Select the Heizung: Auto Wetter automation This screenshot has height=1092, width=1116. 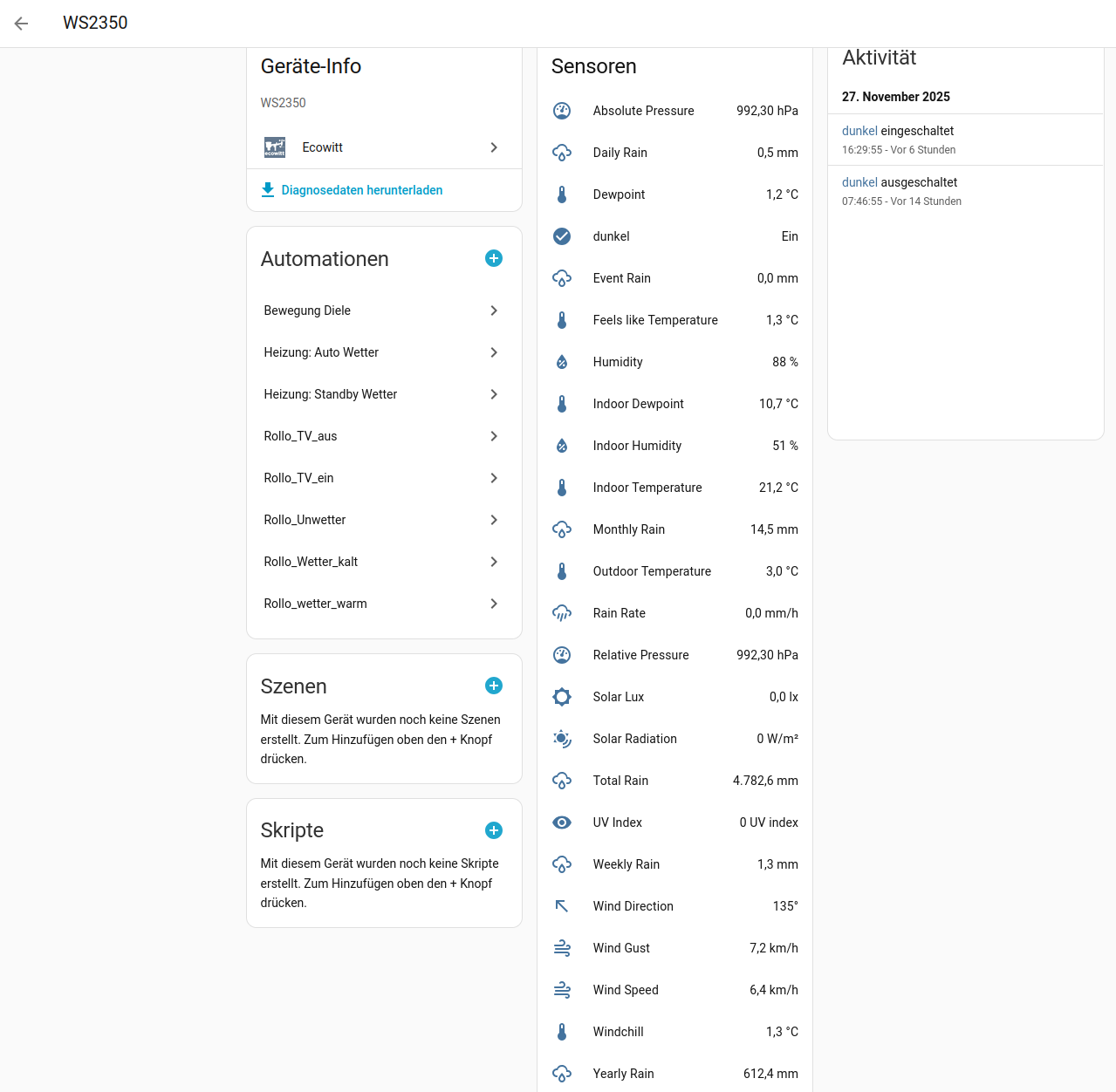321,352
